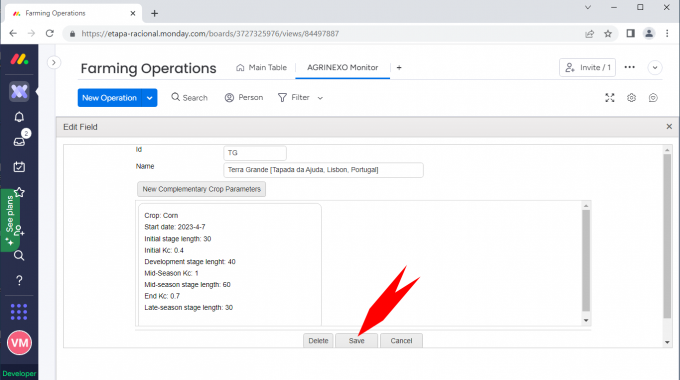Add a new board view with plus
680x380 pixels.
click(x=399, y=68)
